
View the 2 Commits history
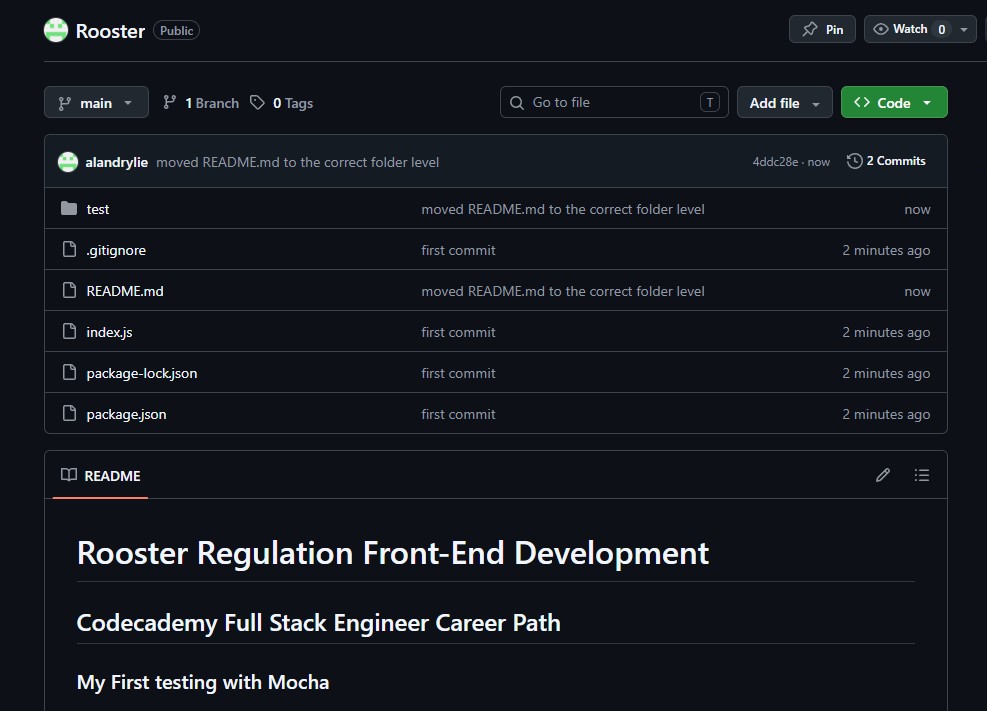[886, 161]
